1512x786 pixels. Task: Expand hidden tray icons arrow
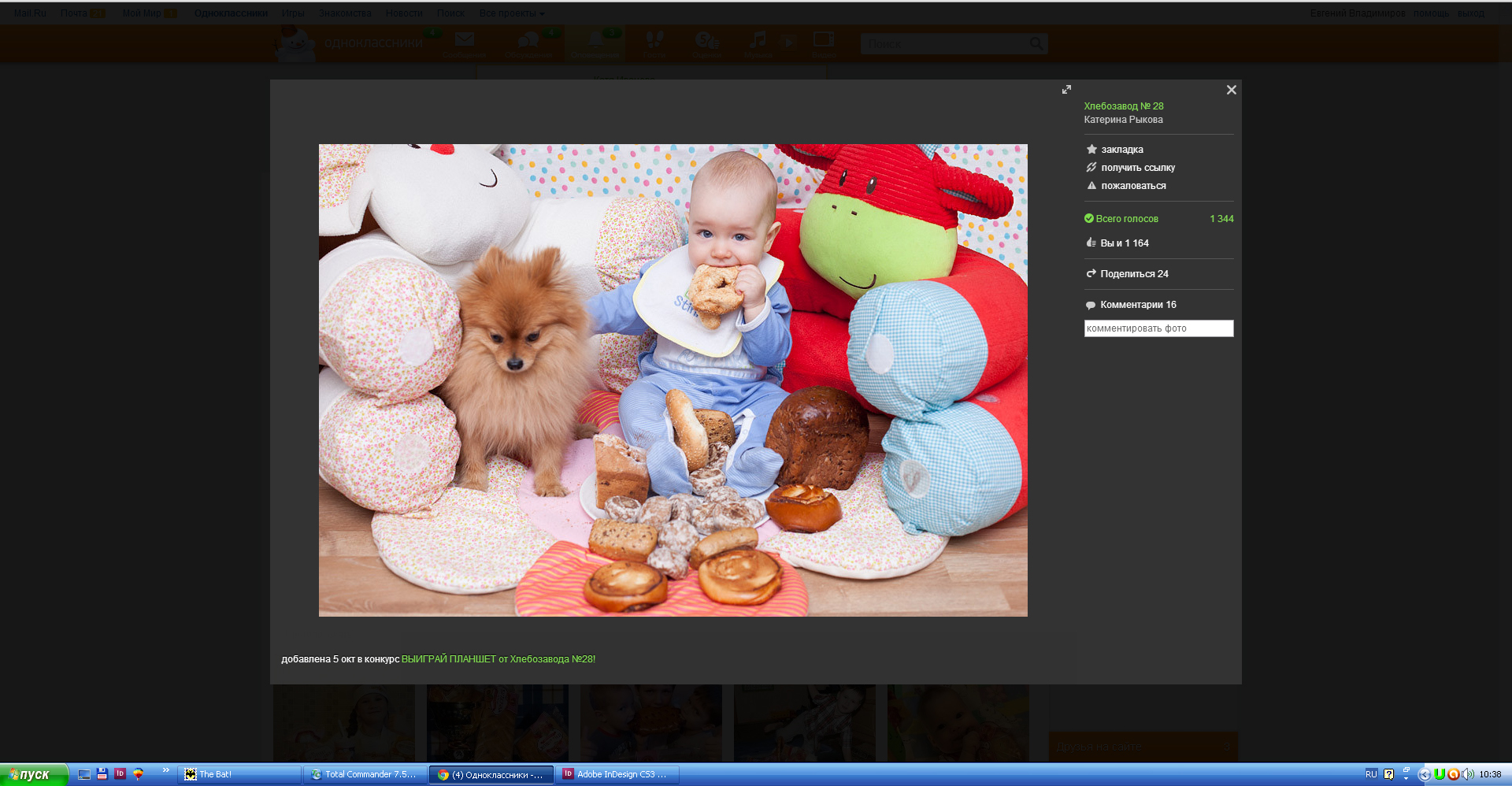(1424, 774)
